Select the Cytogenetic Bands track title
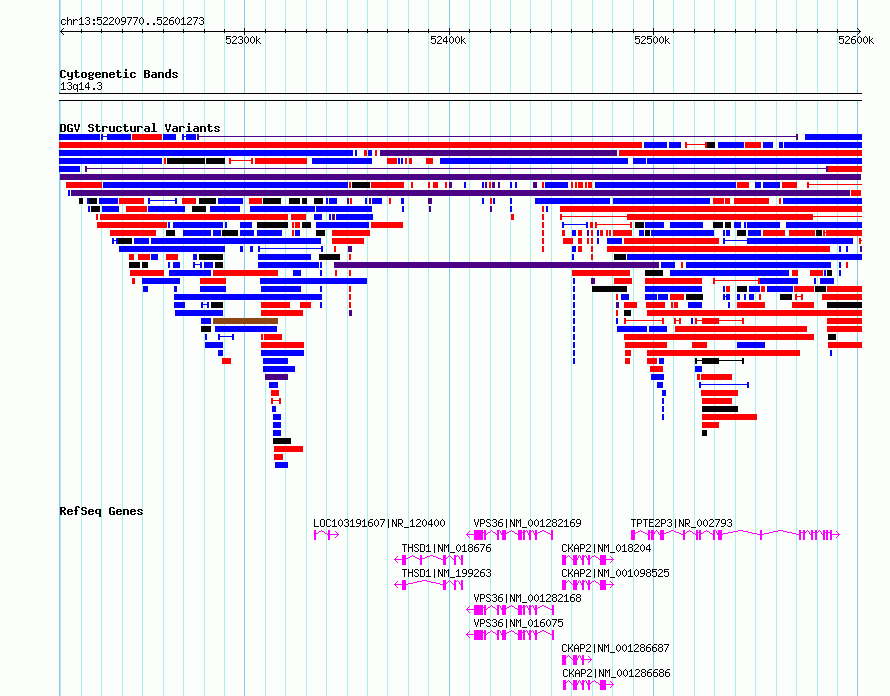 click(119, 74)
